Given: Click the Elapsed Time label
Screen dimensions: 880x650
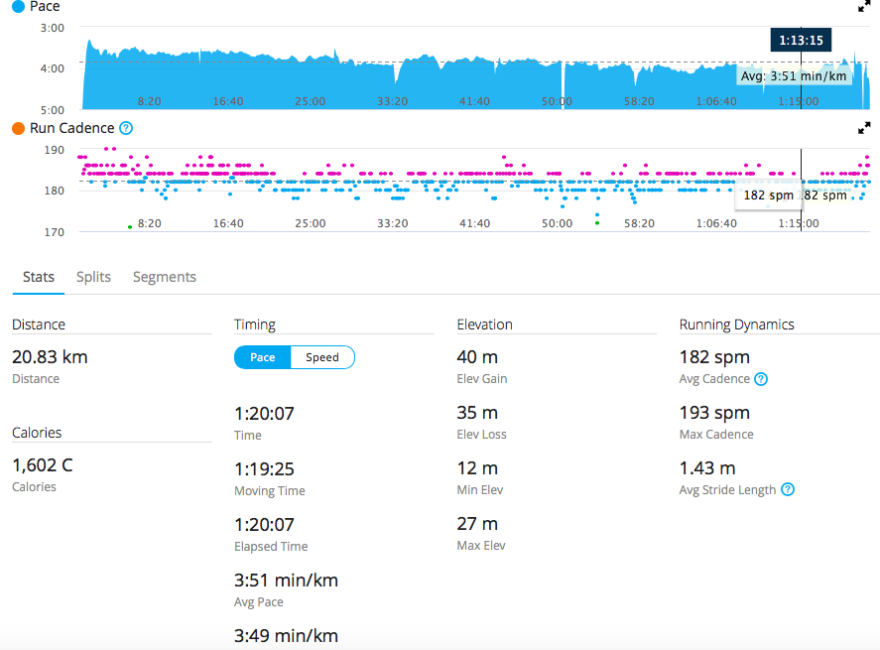Looking at the screenshot, I should [x=271, y=546].
